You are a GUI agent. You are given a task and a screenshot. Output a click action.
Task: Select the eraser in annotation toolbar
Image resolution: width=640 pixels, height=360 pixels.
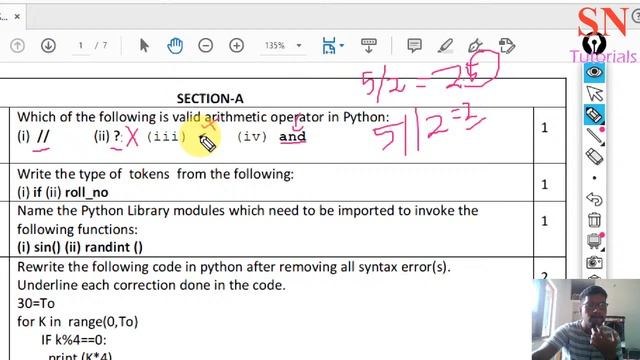[x=594, y=157]
